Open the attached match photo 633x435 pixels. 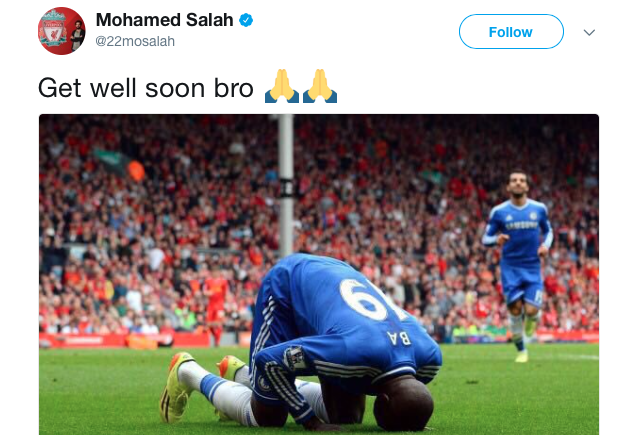319,274
